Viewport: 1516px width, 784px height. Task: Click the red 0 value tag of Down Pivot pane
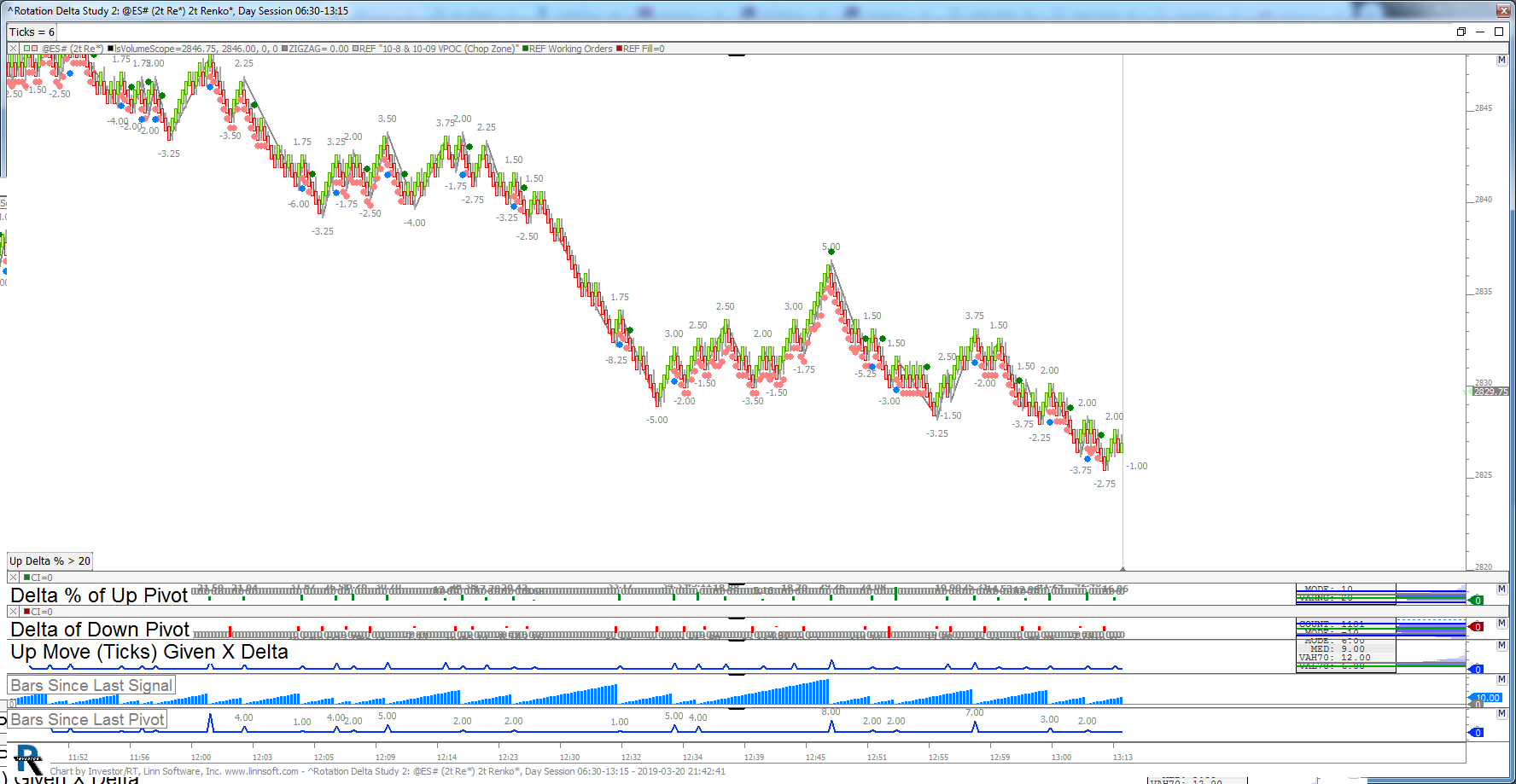click(x=1477, y=626)
